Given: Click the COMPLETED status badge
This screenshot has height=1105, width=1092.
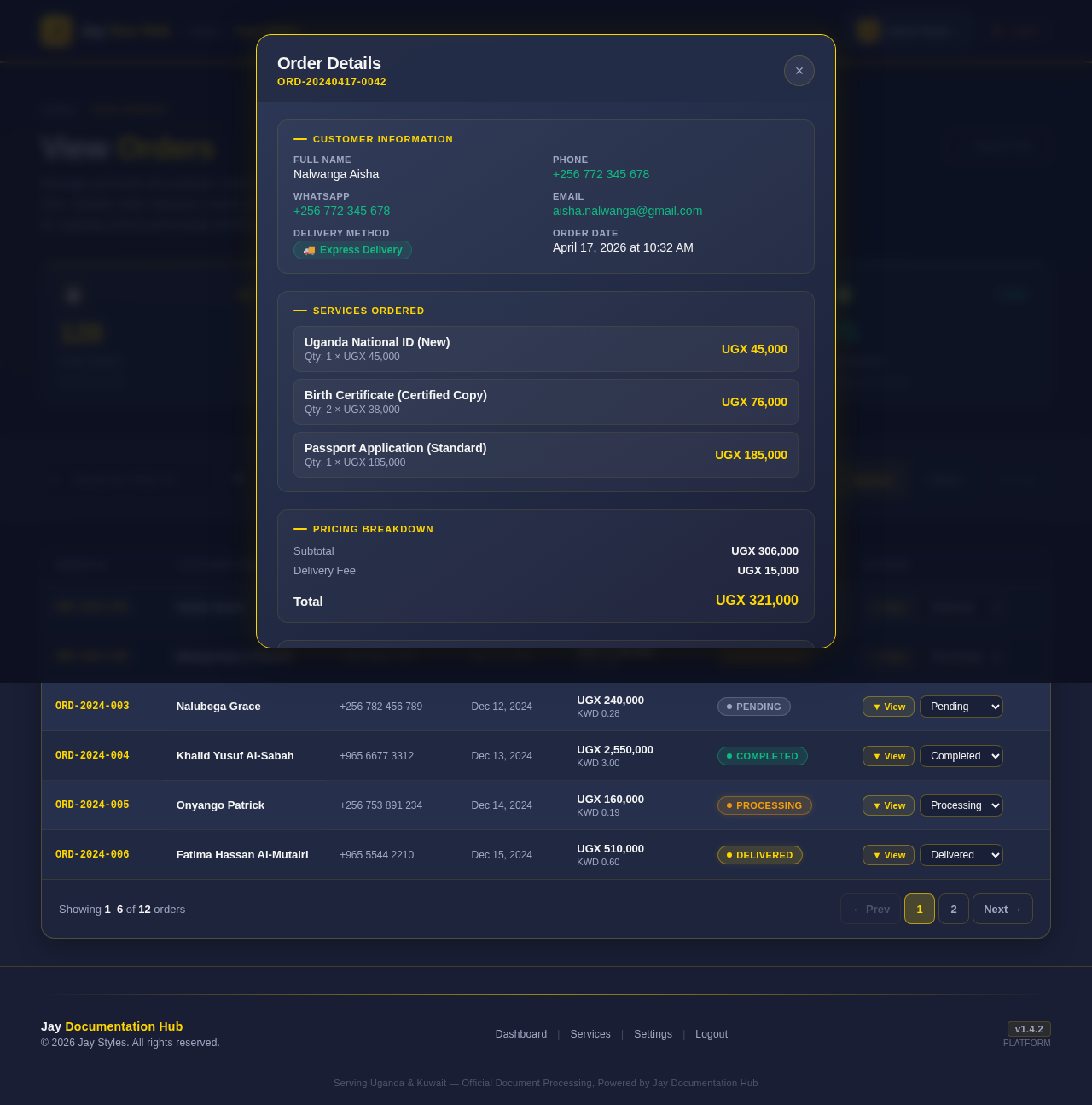Looking at the screenshot, I should (763, 756).
